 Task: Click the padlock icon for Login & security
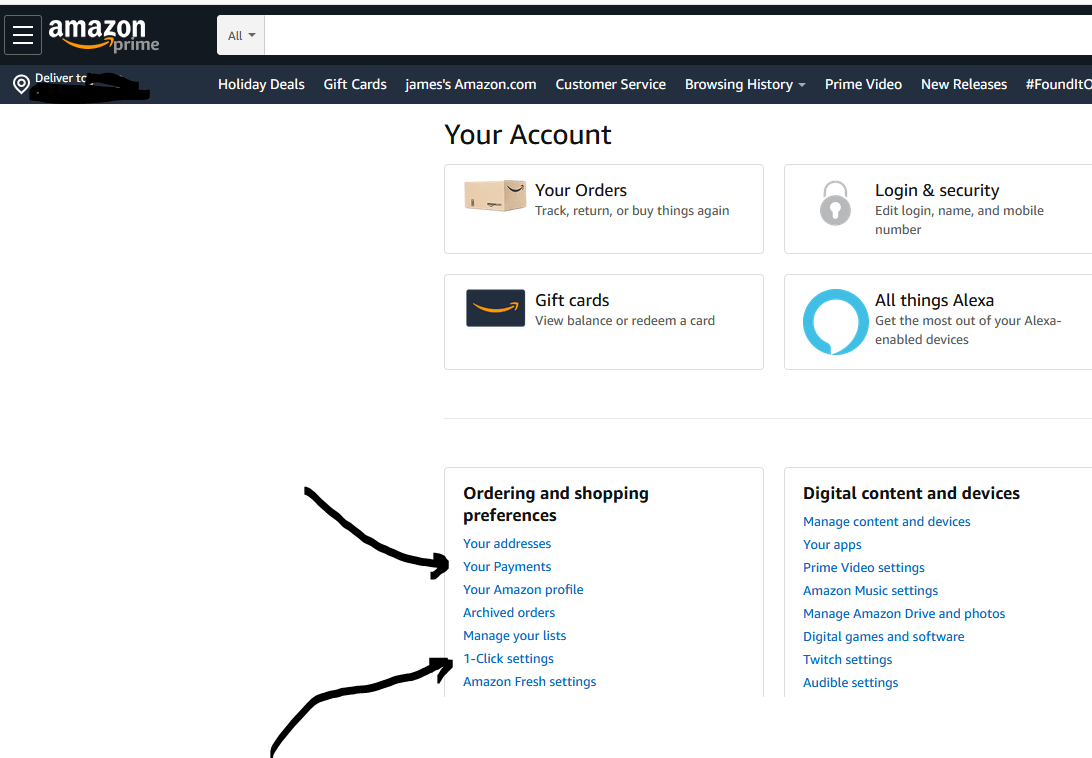tap(835, 204)
